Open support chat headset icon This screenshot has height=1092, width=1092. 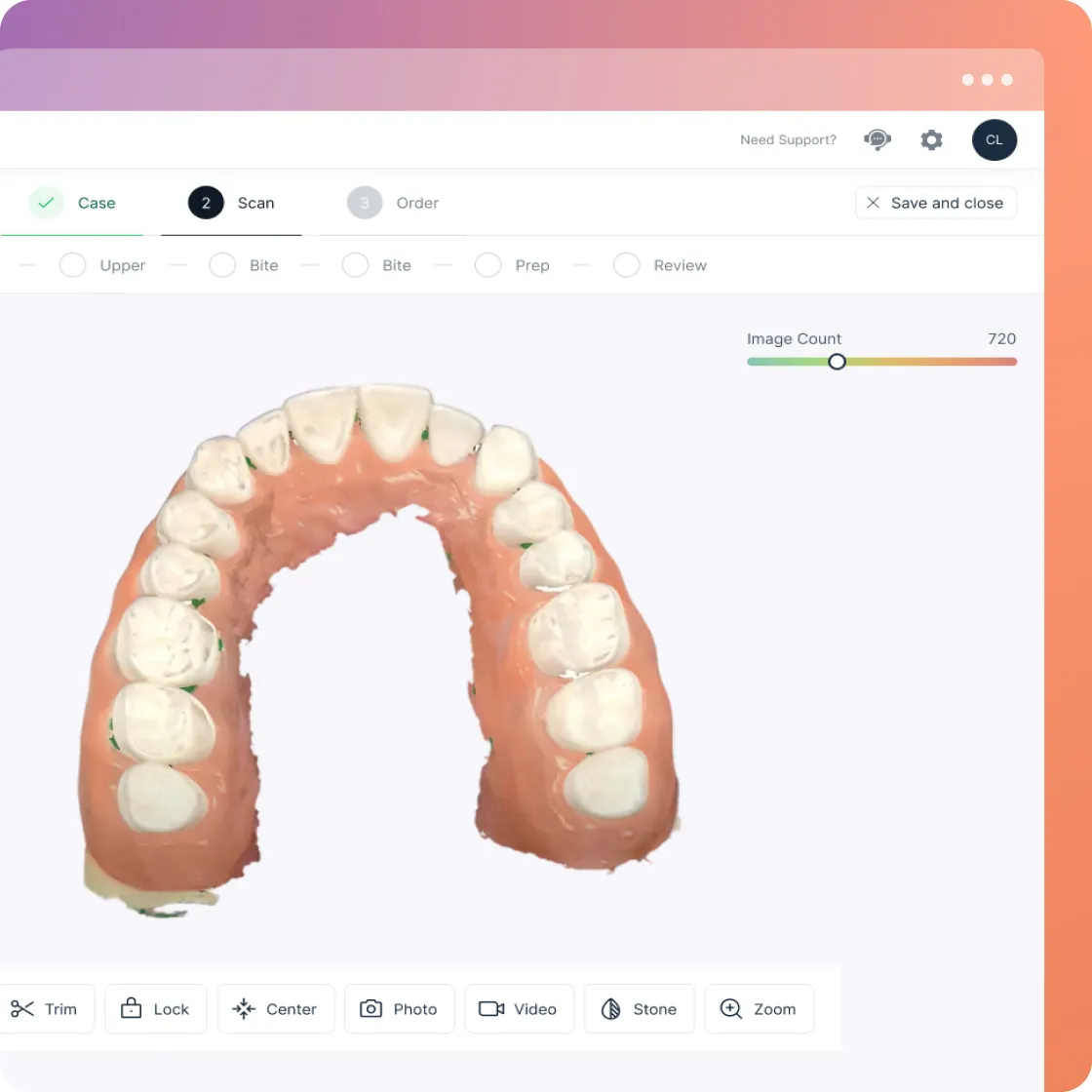877,140
